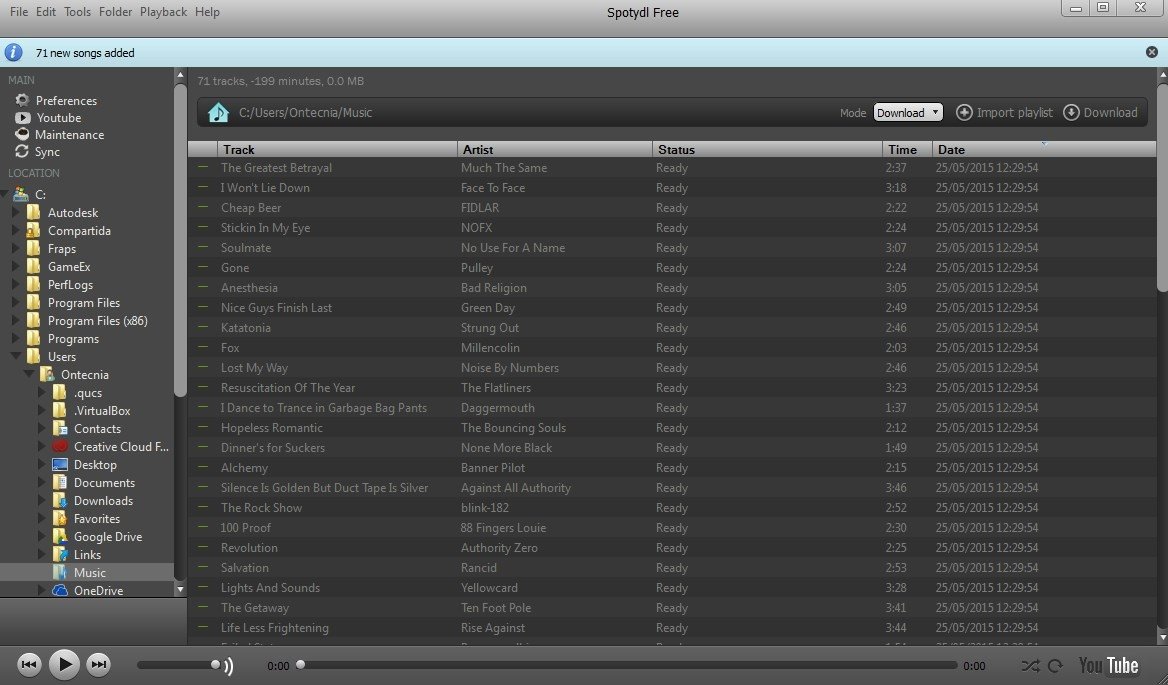Open the Edit menu

click(x=45, y=12)
